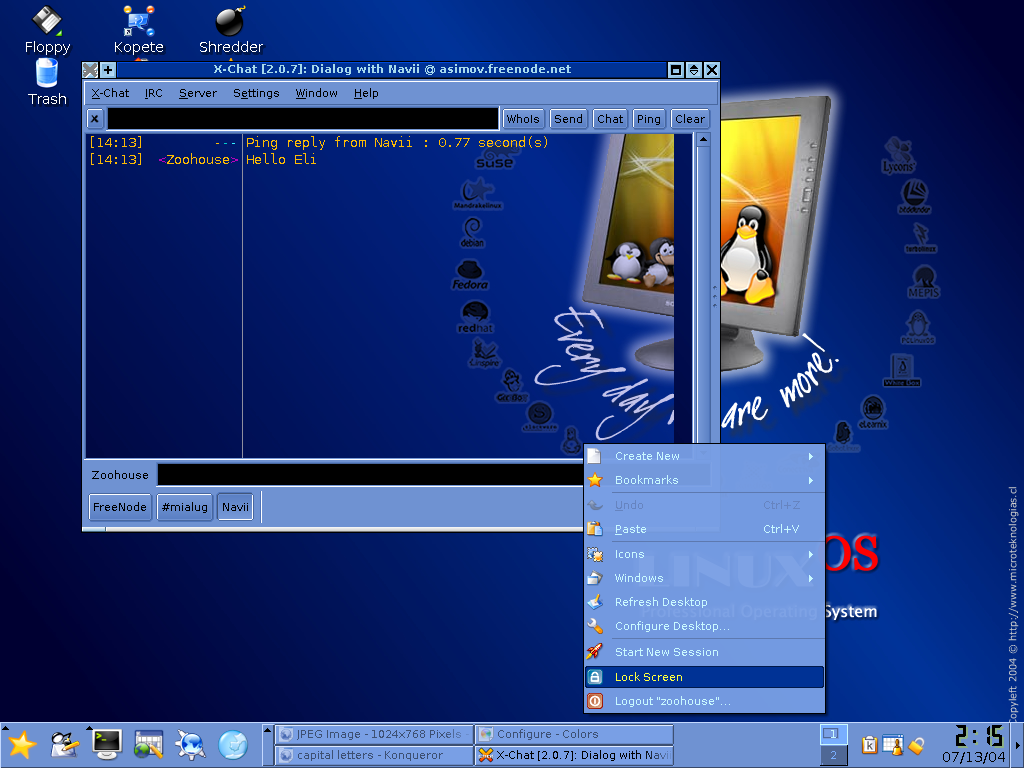Click the chat scrollbar up arrow
Image resolution: width=1024 pixels, height=768 pixels.
tap(703, 140)
